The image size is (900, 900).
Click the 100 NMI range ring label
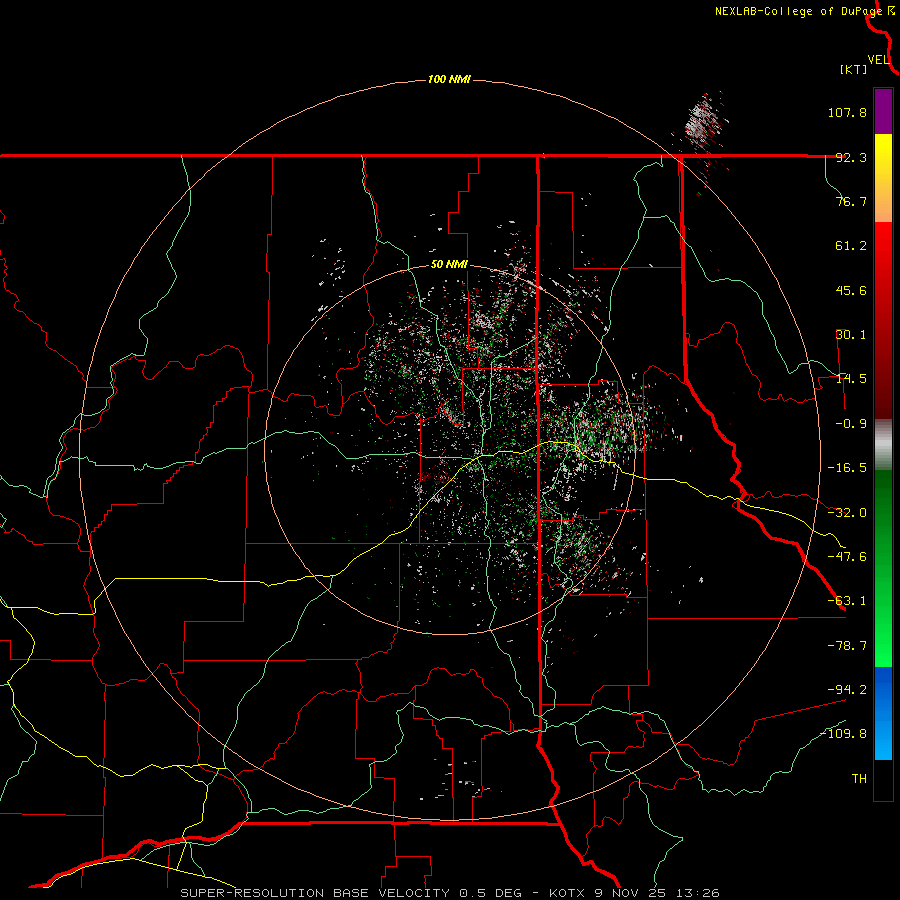pyautogui.click(x=449, y=79)
